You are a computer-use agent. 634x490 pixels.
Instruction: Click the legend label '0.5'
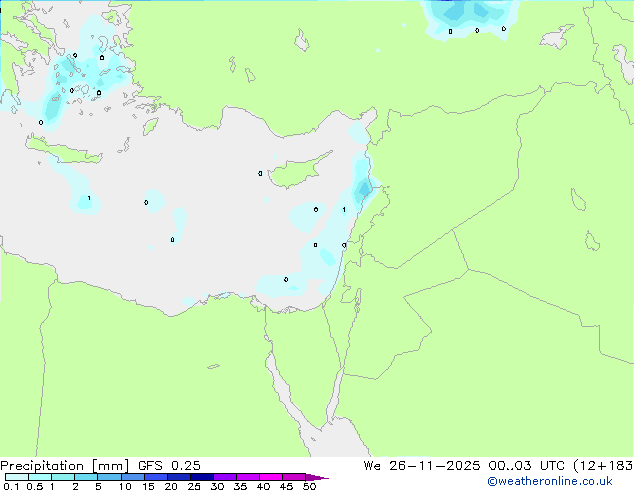tap(34, 486)
